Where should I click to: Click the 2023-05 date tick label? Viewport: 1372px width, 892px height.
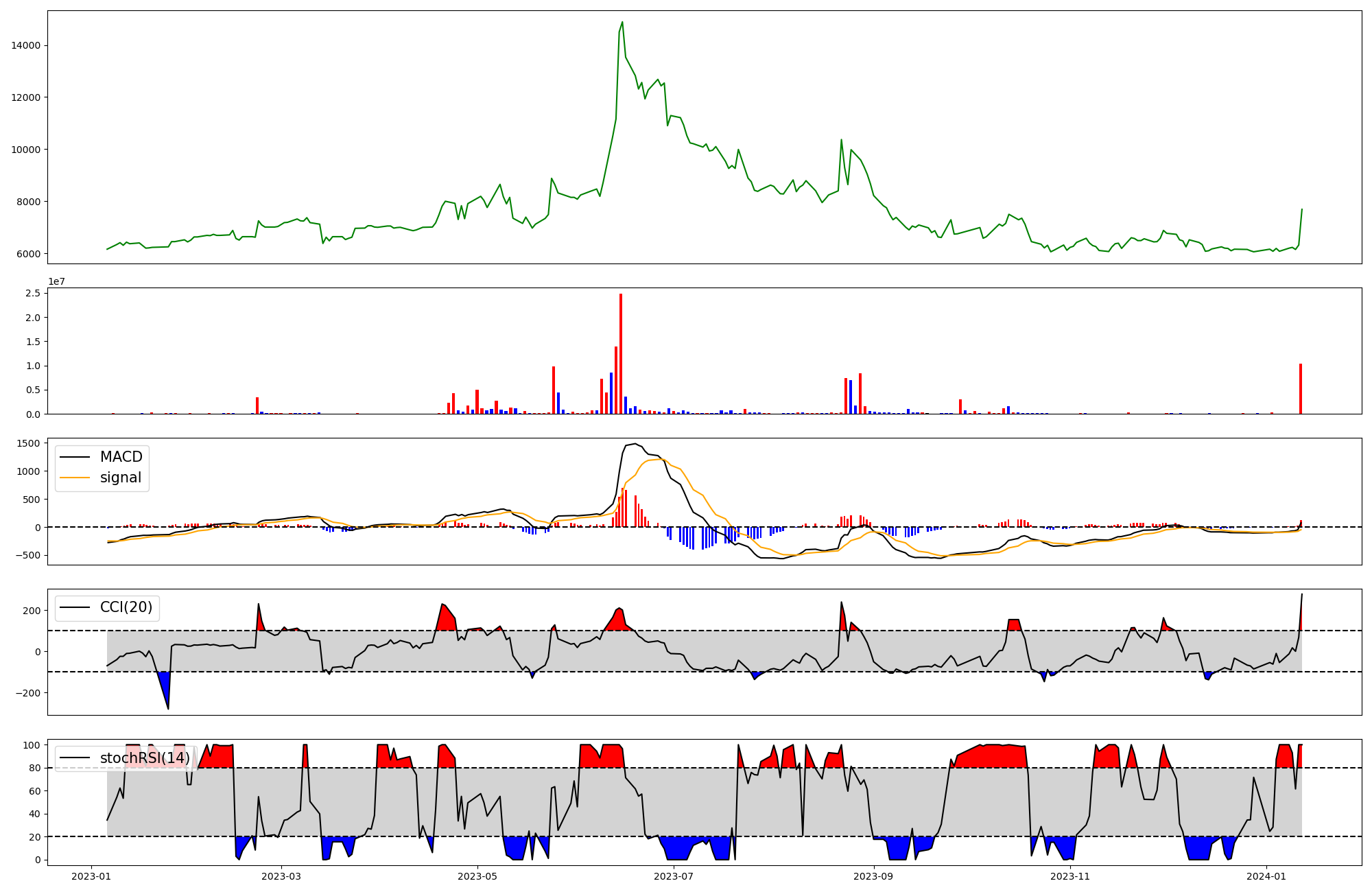[477, 876]
